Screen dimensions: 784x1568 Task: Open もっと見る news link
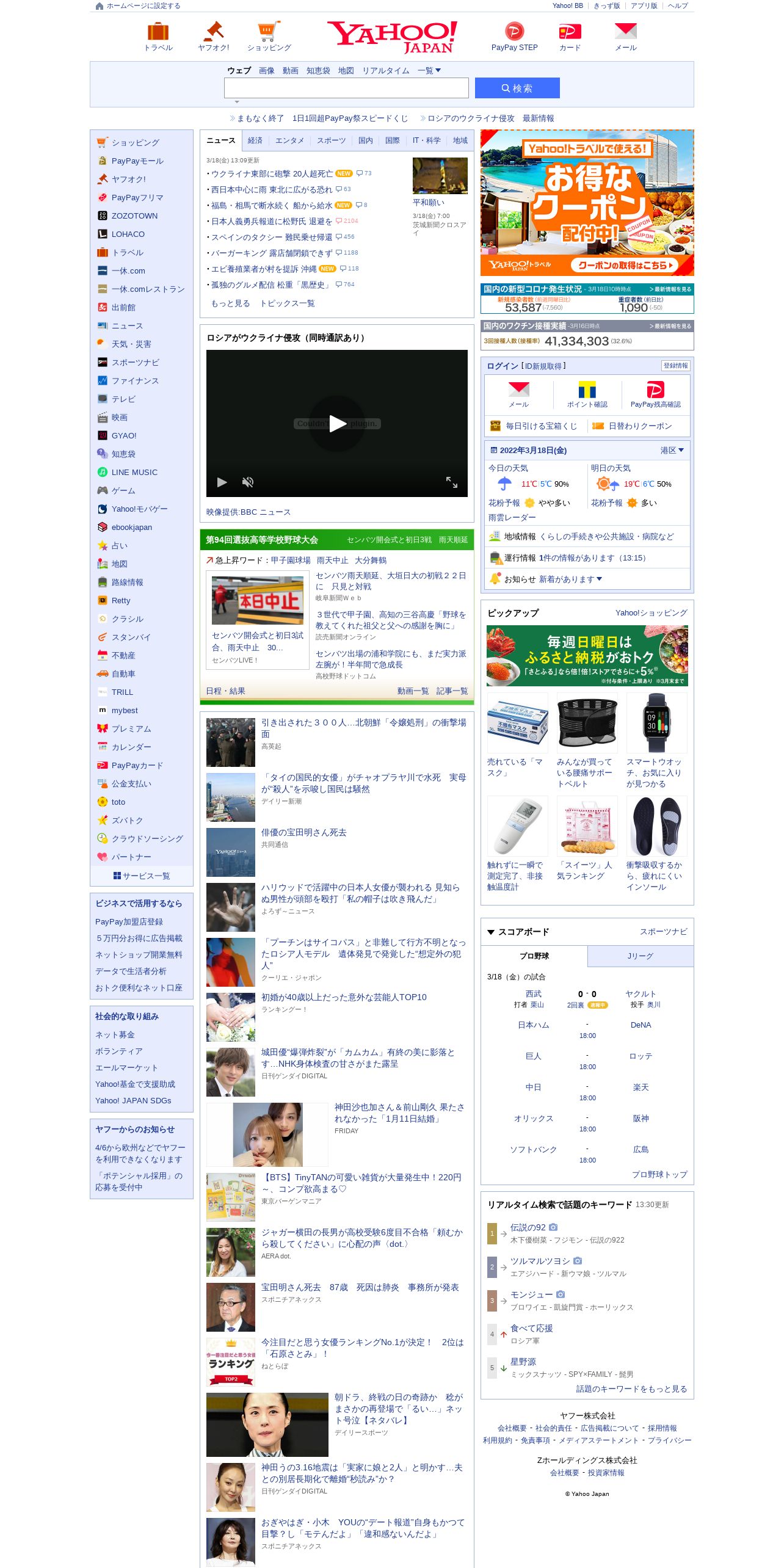[x=230, y=303]
